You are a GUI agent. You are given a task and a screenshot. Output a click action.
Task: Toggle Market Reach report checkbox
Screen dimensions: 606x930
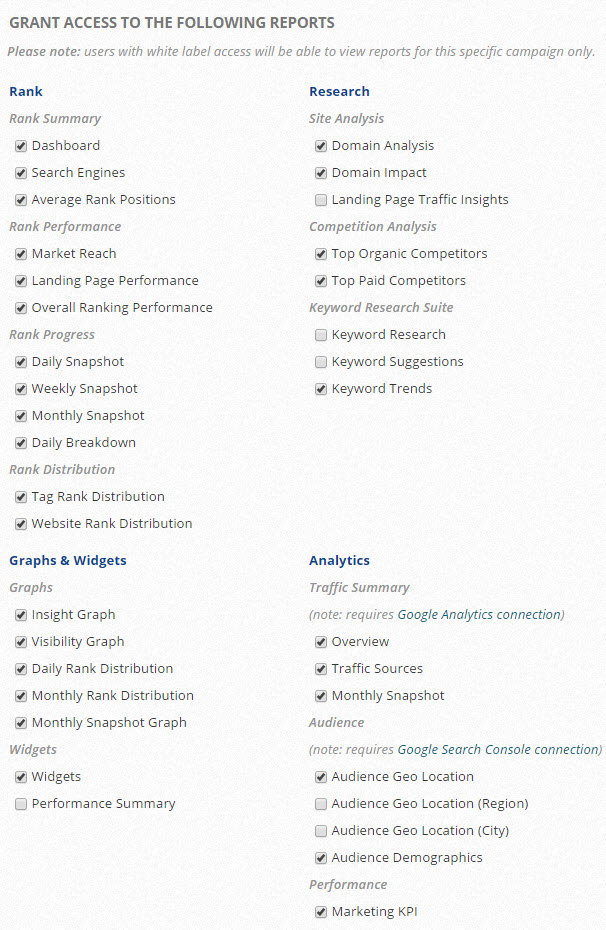click(x=21, y=254)
